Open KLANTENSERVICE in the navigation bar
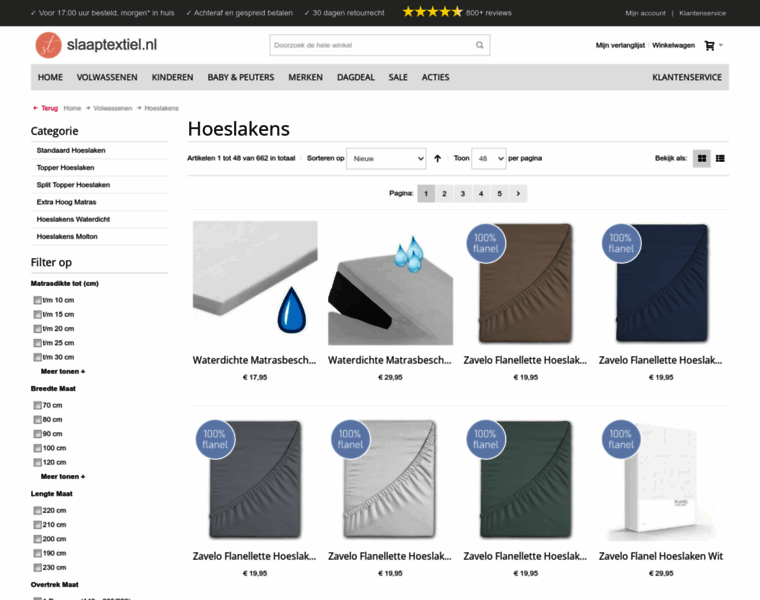Image resolution: width=760 pixels, height=600 pixels. pyautogui.click(x=687, y=77)
